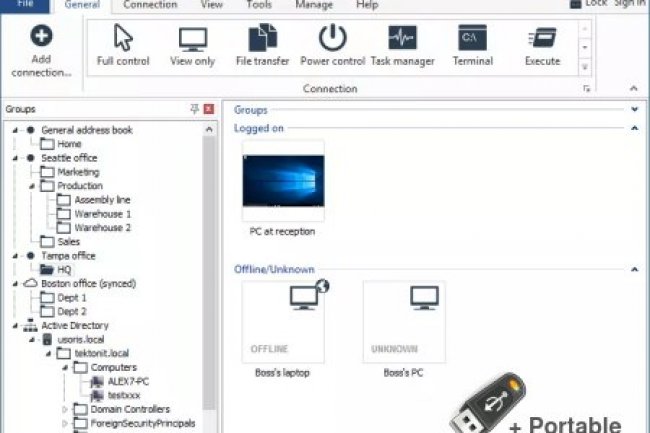
Task: Launch the Terminal connection mode
Action: (471, 45)
